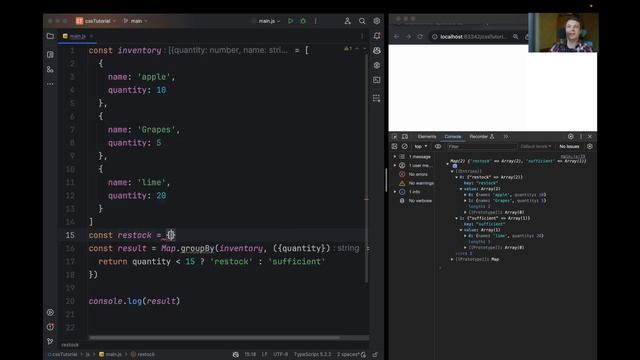Open Search Everywhere magnifier in IDE
The image size is (640, 360).
click(x=362, y=21)
